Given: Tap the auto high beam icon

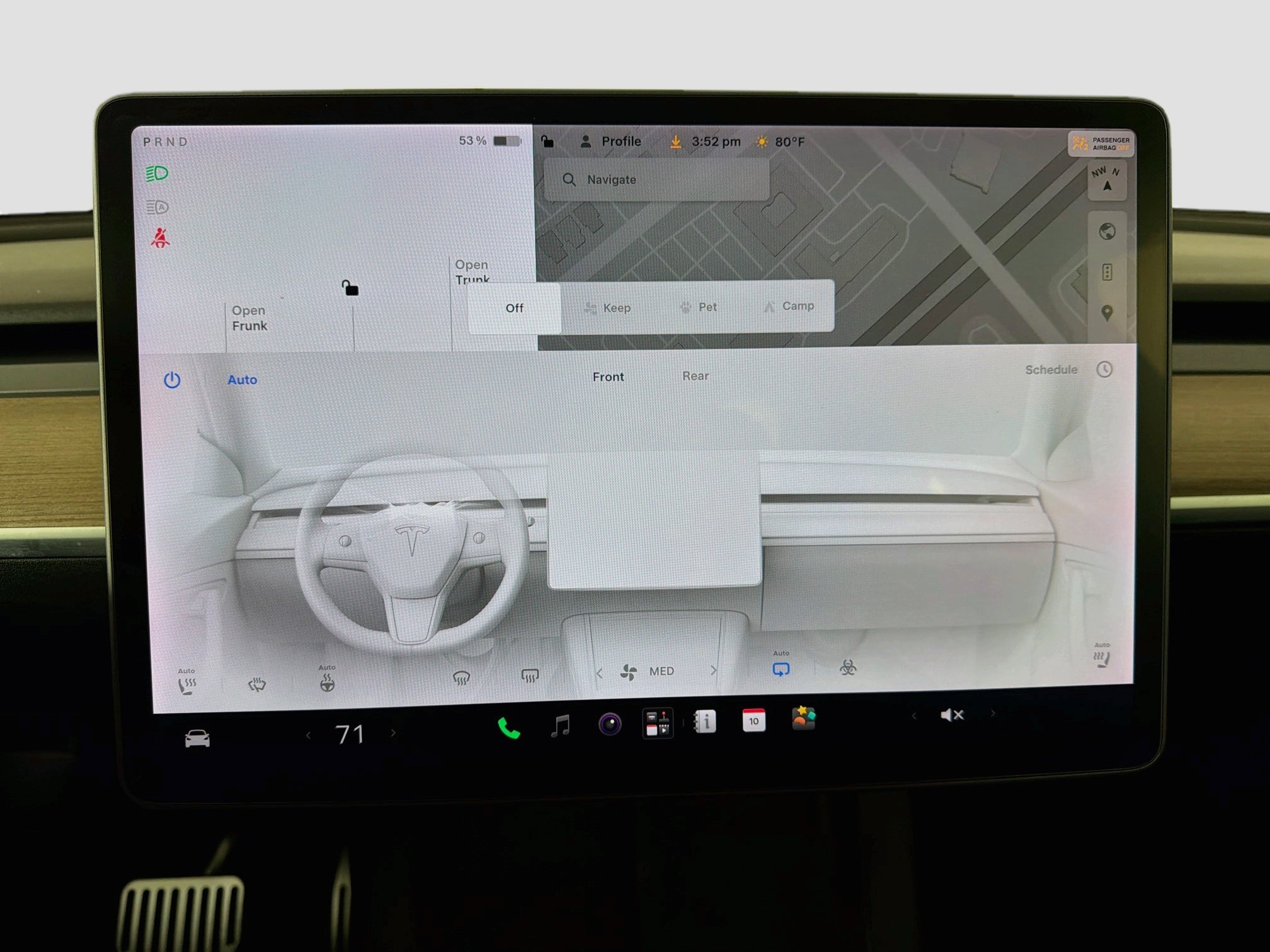Looking at the screenshot, I should tap(157, 207).
